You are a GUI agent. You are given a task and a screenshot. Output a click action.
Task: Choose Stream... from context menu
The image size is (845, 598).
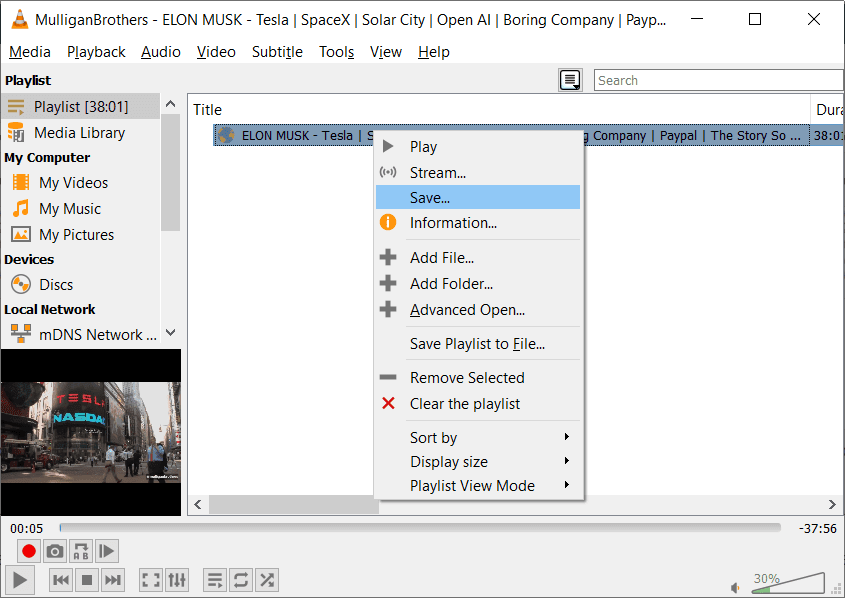478,172
